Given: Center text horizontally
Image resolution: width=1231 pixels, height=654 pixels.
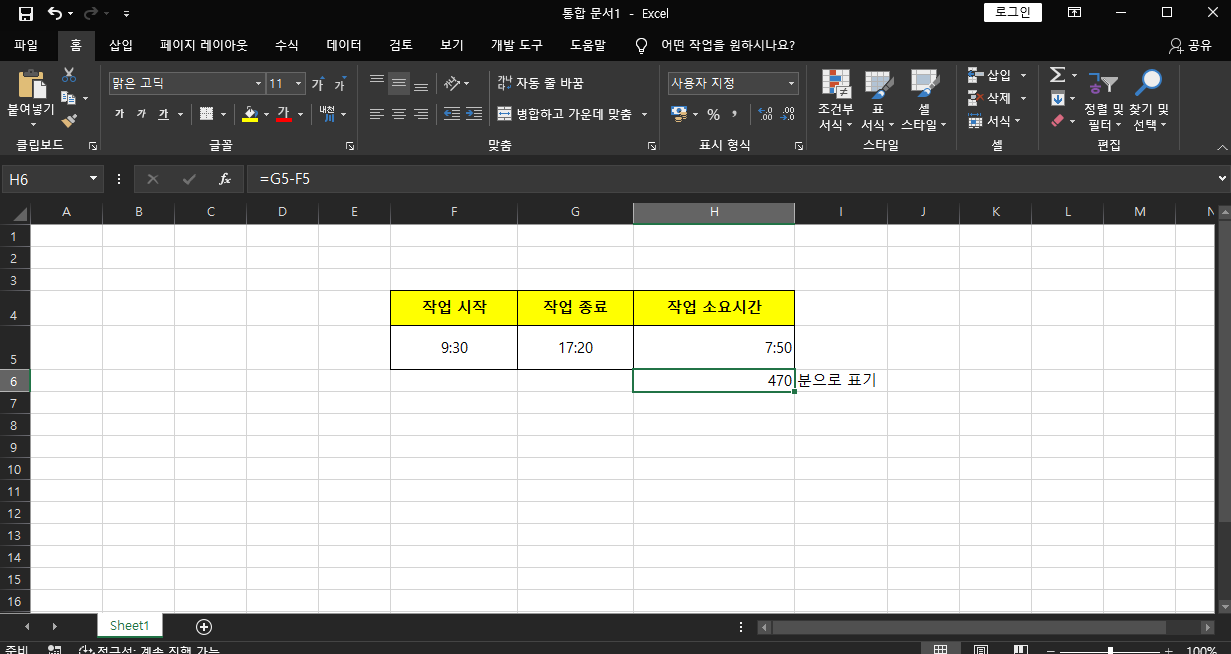Looking at the screenshot, I should pos(399,114).
